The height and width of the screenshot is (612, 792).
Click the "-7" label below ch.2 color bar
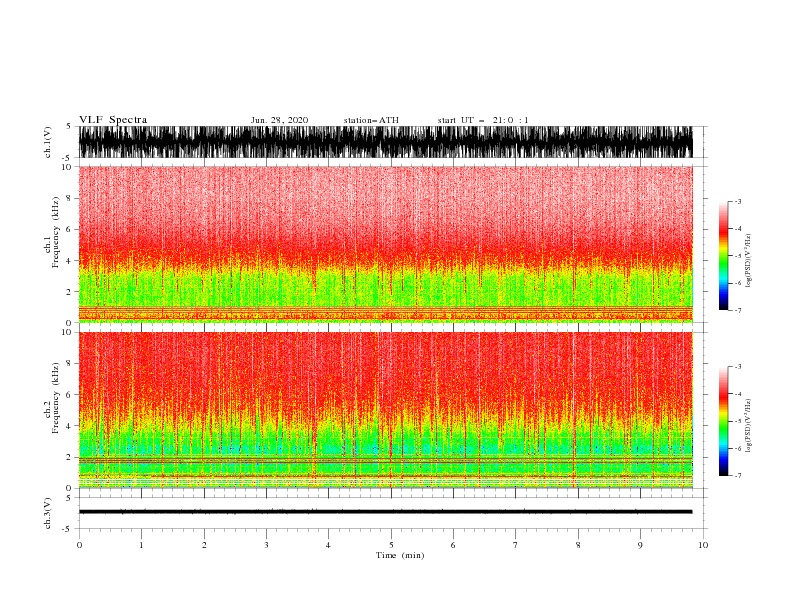pyautogui.click(x=737, y=476)
